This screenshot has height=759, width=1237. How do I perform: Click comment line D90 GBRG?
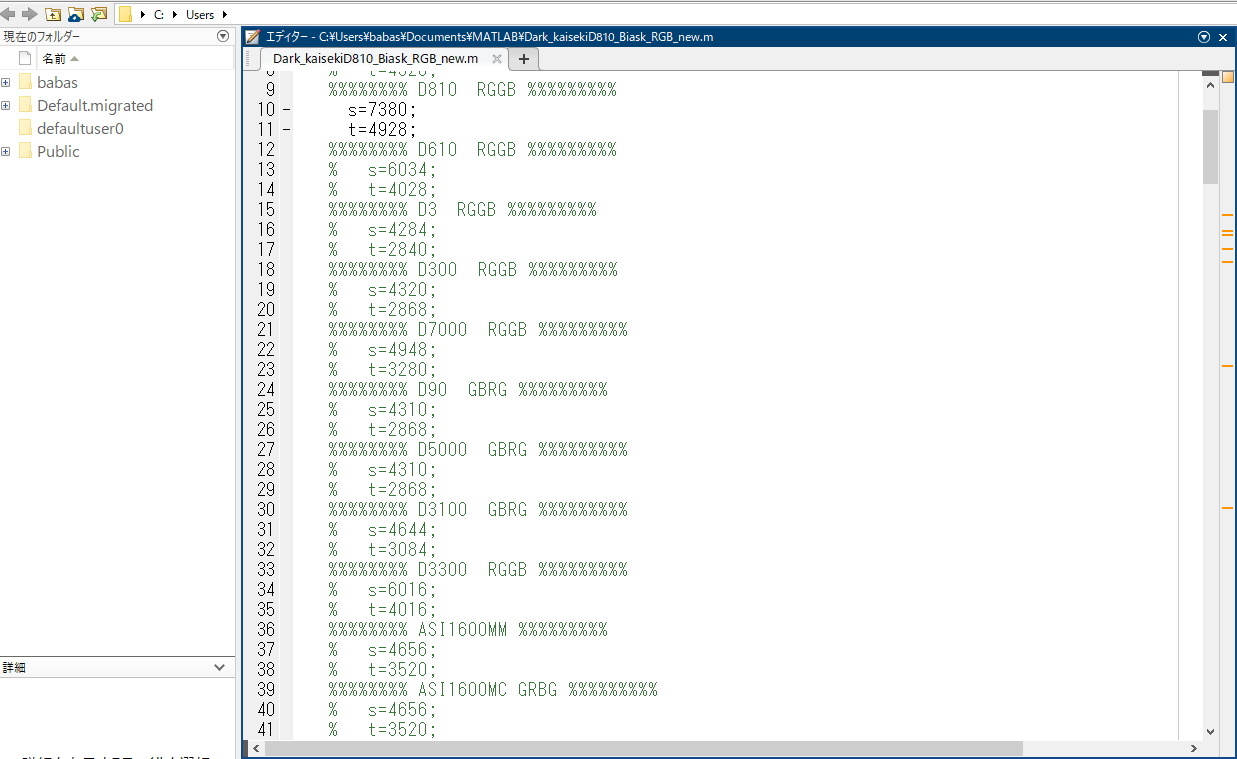[x=468, y=390]
